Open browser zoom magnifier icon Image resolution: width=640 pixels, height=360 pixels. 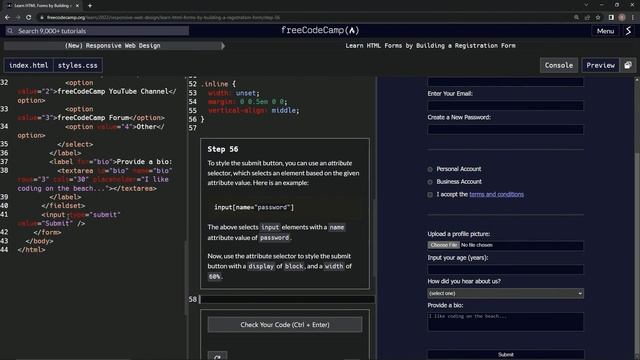(x=576, y=18)
